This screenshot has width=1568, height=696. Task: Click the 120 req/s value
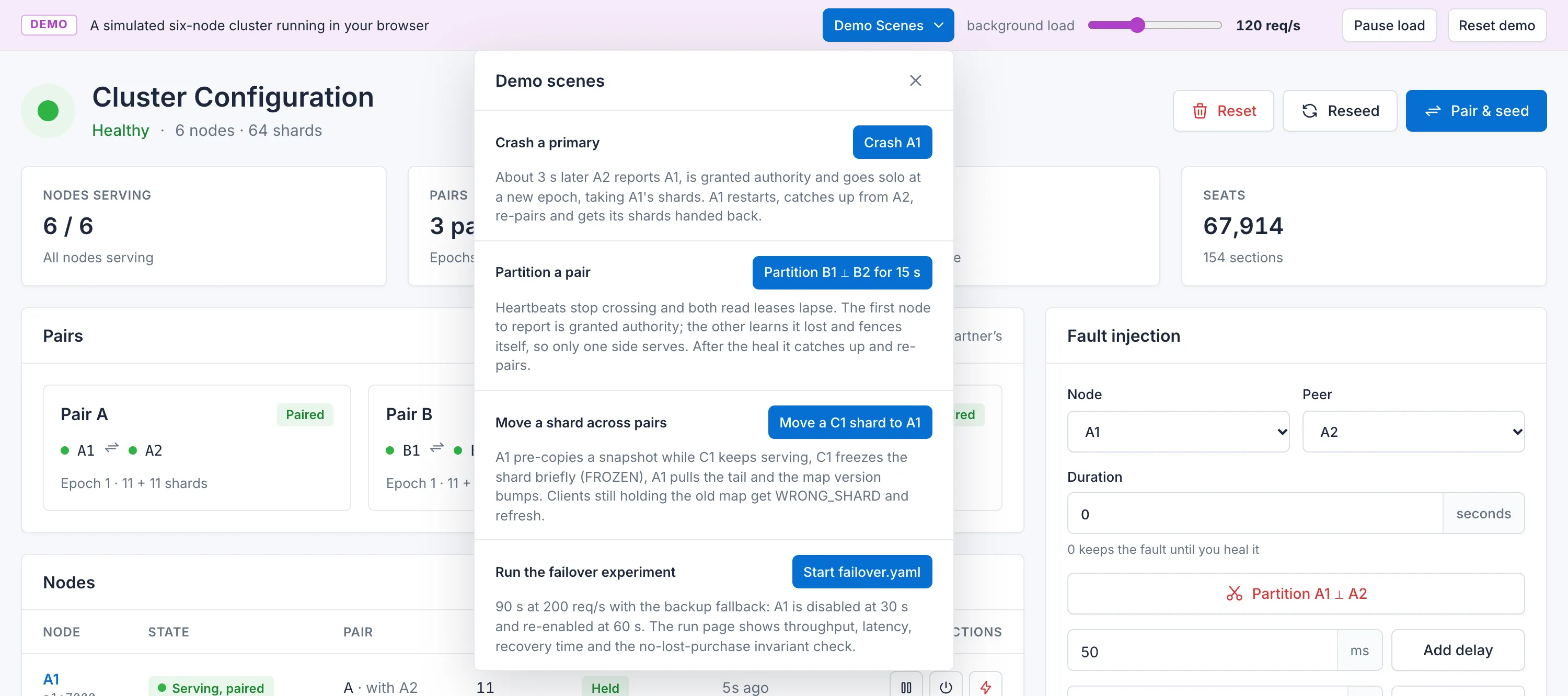[x=1268, y=25]
